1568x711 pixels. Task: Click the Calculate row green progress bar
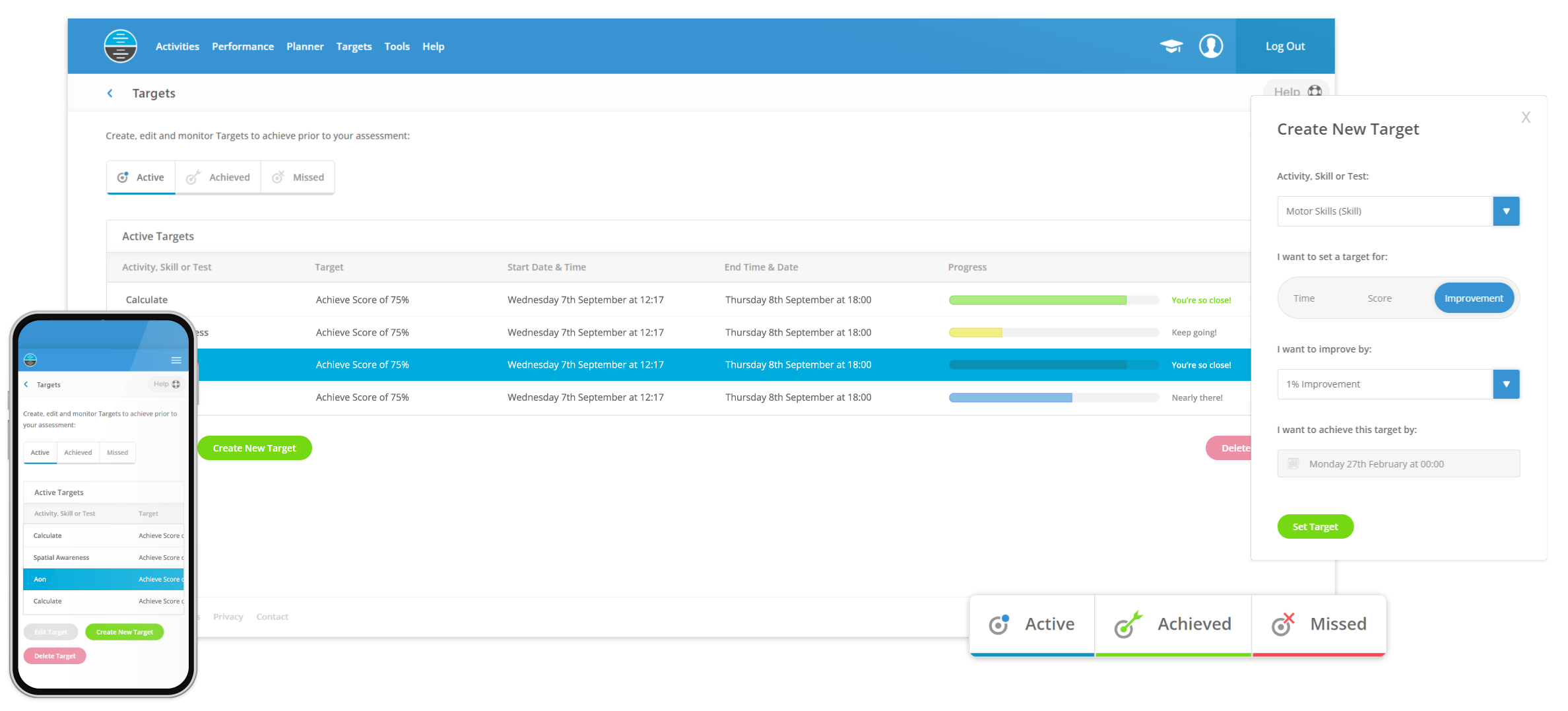[1037, 300]
